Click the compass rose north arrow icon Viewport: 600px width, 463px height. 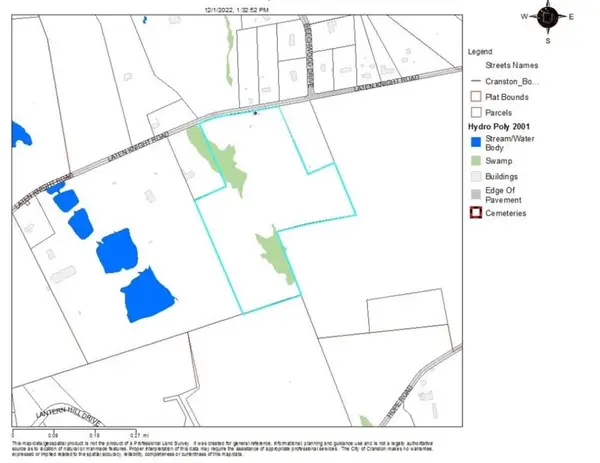(549, 17)
